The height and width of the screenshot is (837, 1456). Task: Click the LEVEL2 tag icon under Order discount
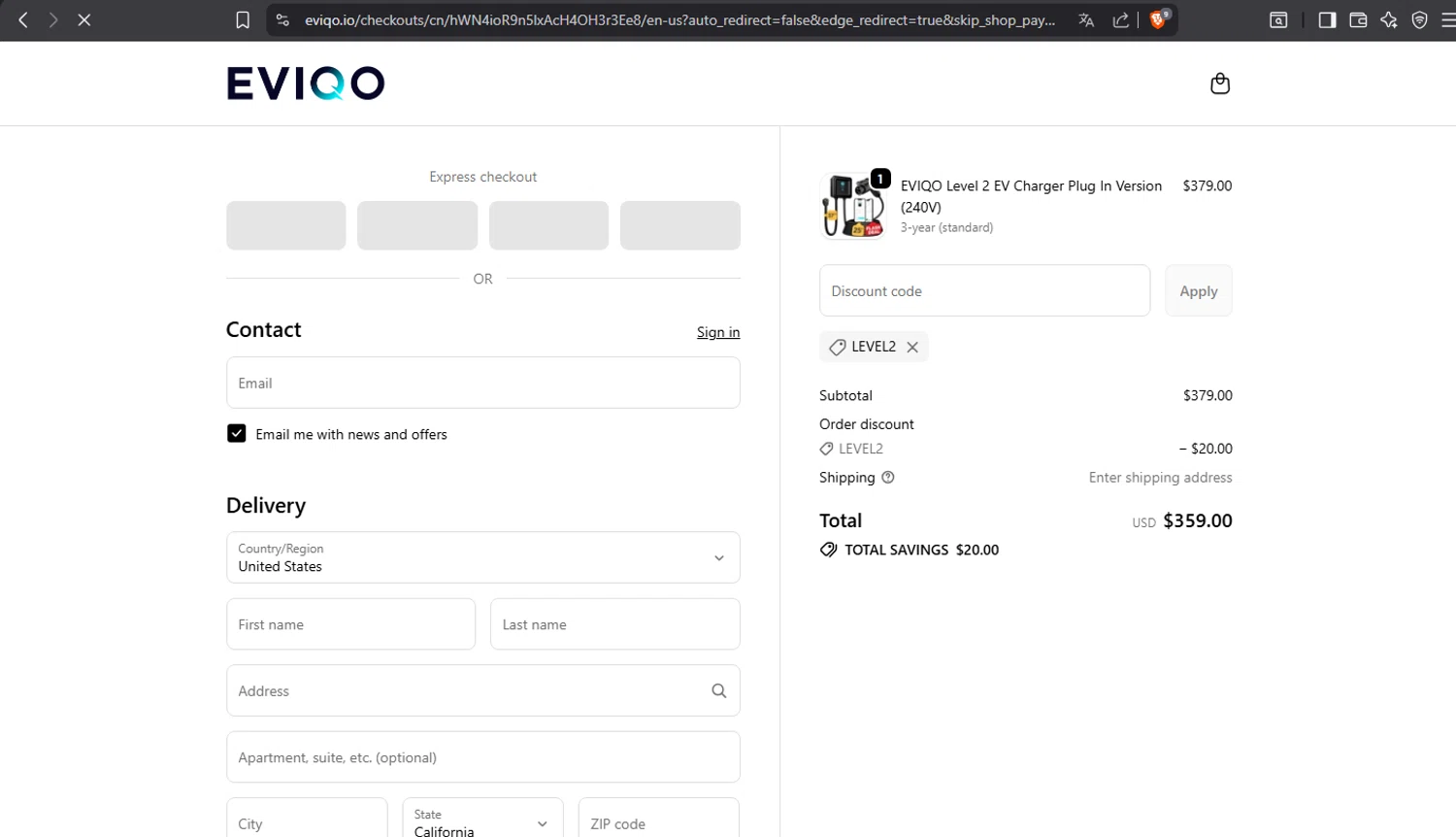[826, 449]
